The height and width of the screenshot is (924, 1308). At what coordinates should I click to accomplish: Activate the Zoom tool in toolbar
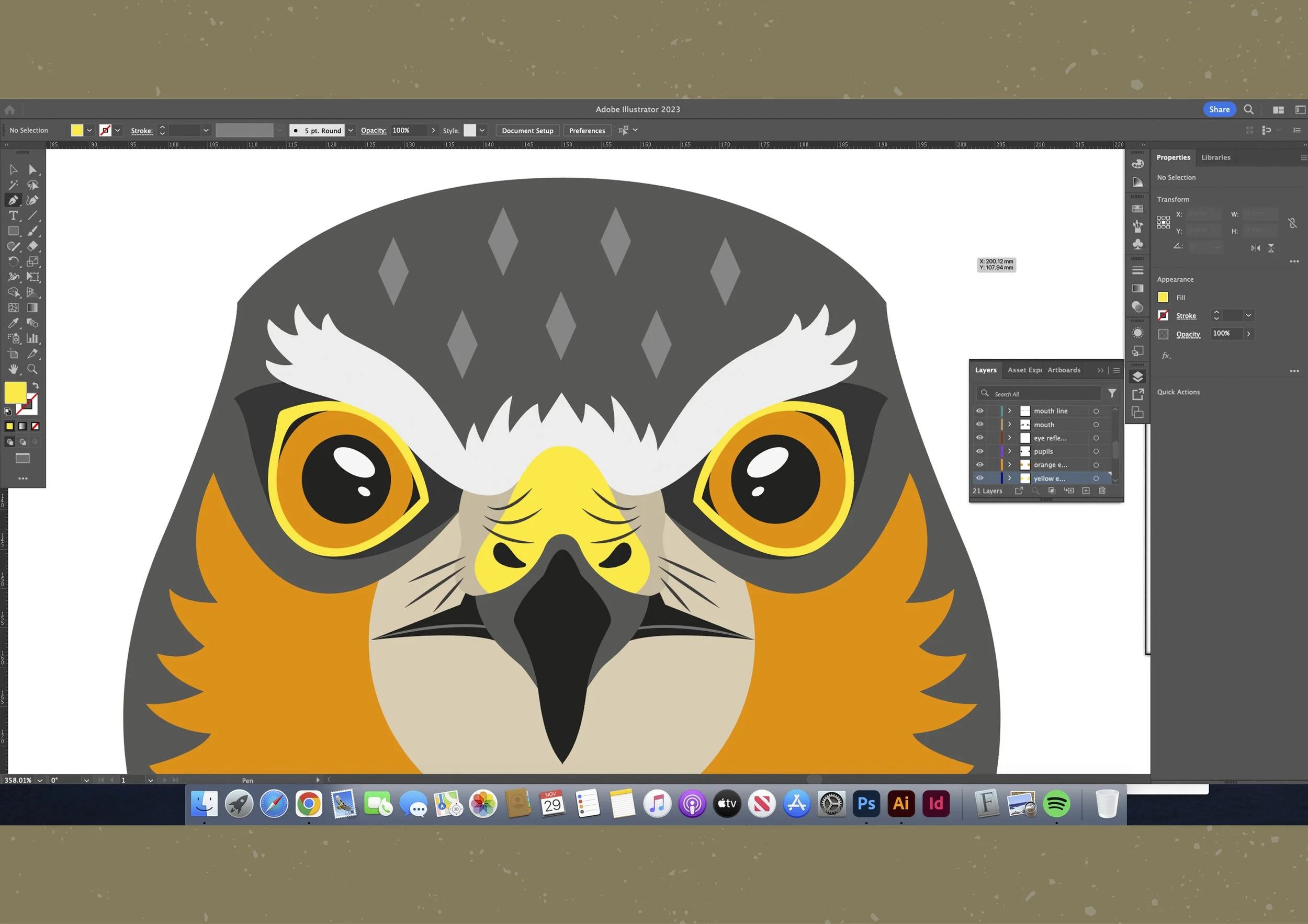[x=32, y=370]
